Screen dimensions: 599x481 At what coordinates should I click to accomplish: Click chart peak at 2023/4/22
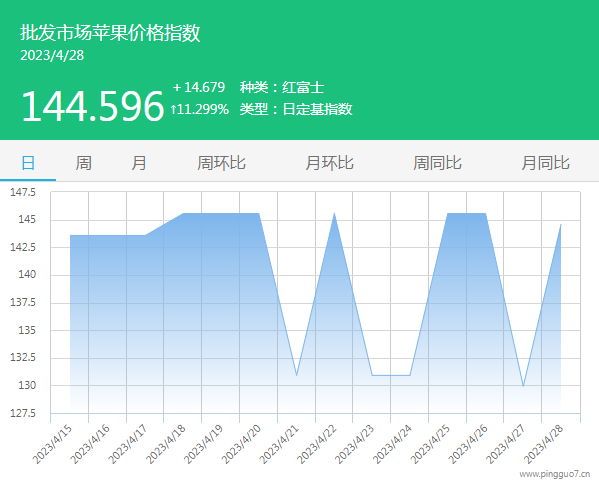tap(334, 213)
